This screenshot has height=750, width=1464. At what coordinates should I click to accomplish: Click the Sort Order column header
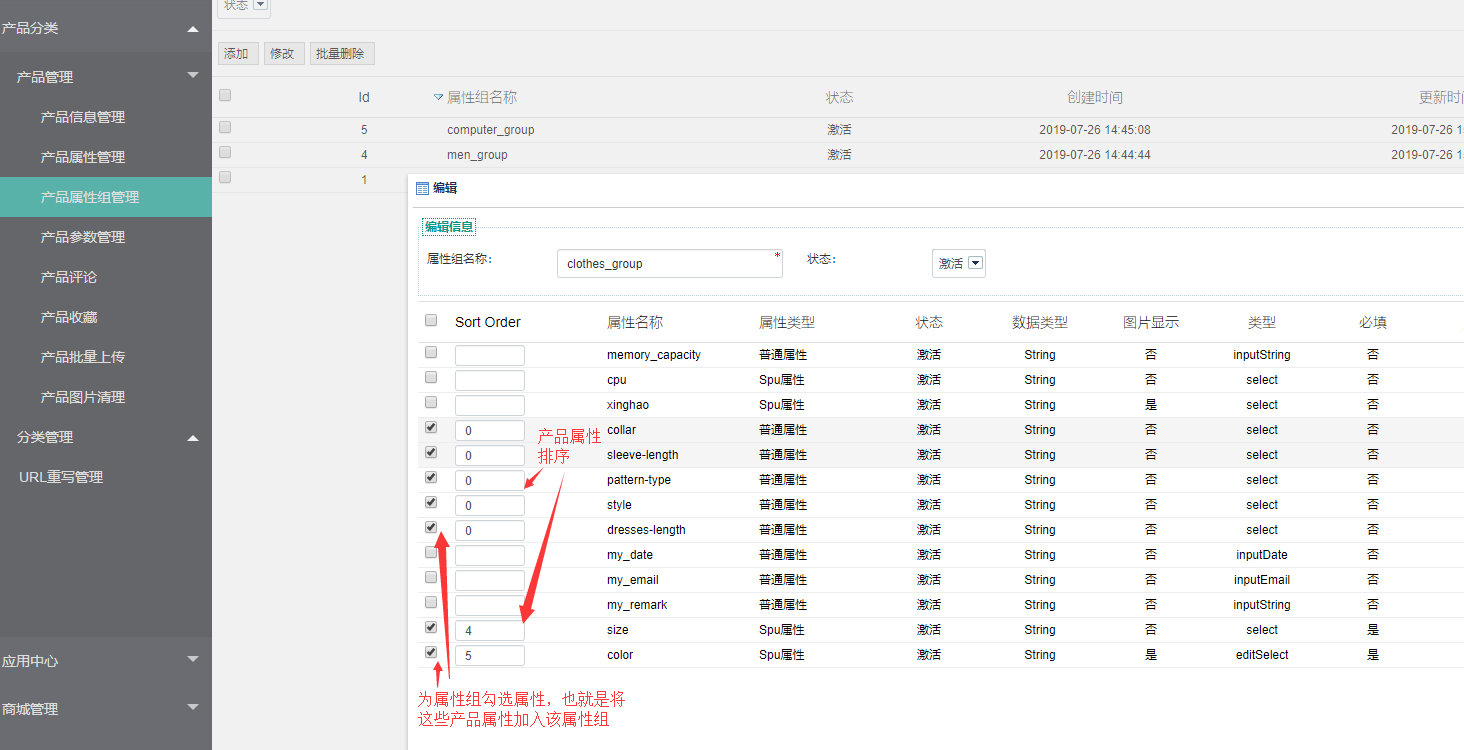click(x=488, y=322)
